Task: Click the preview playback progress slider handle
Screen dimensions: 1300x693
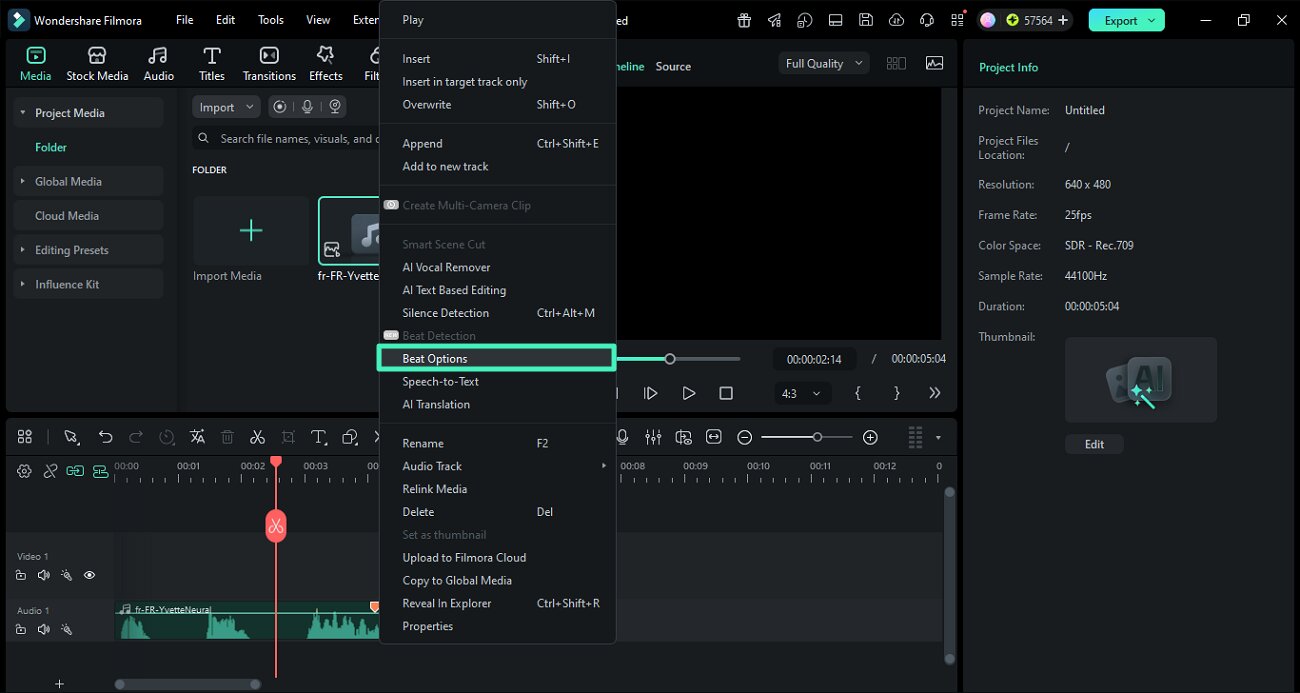Action: pos(670,358)
